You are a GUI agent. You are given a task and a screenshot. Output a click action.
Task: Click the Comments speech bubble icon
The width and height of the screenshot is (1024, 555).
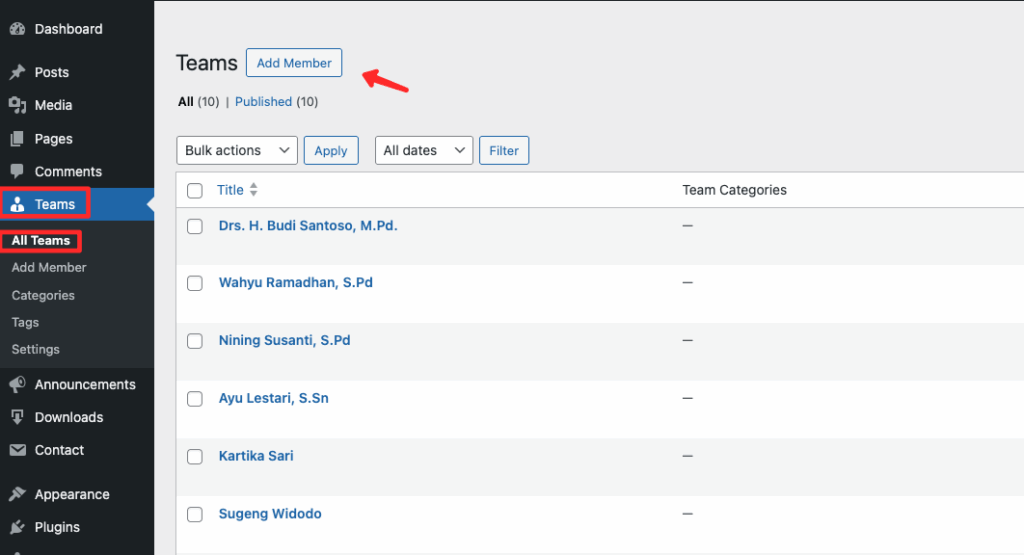pos(18,171)
